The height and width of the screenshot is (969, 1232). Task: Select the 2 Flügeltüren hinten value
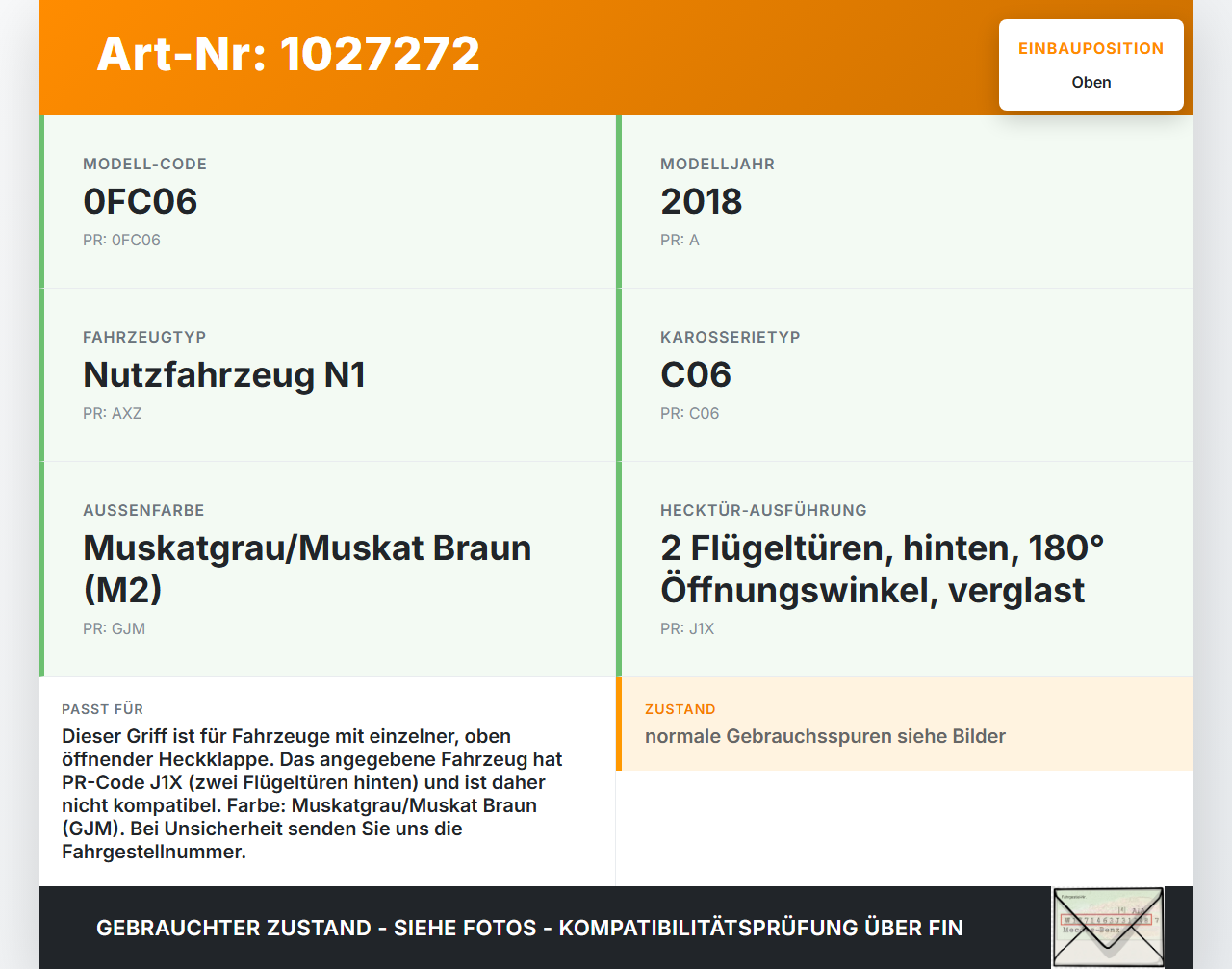click(x=883, y=569)
